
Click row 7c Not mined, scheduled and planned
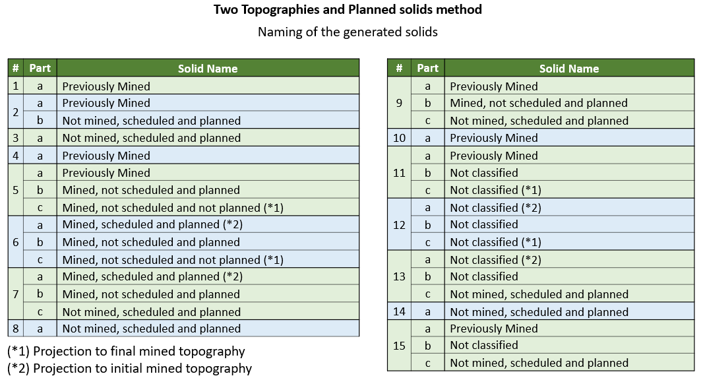[x=208, y=311]
